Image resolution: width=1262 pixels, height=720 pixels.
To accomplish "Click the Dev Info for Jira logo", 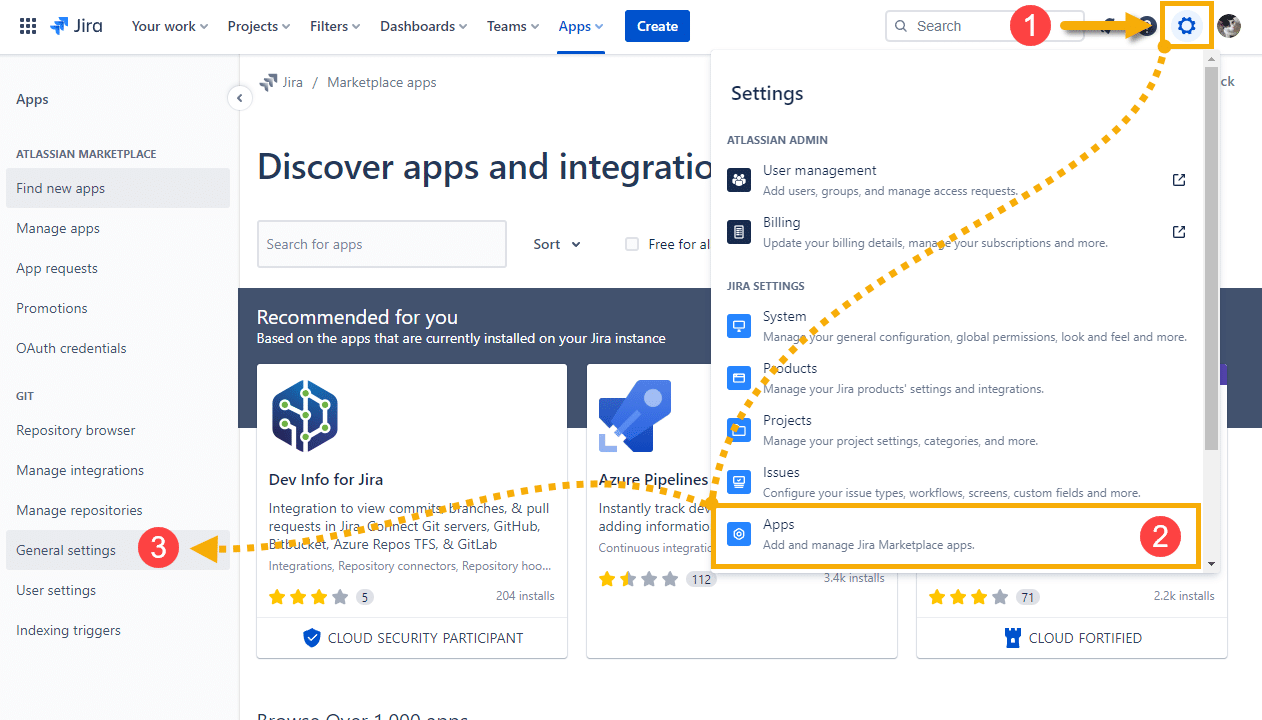I will coord(305,416).
